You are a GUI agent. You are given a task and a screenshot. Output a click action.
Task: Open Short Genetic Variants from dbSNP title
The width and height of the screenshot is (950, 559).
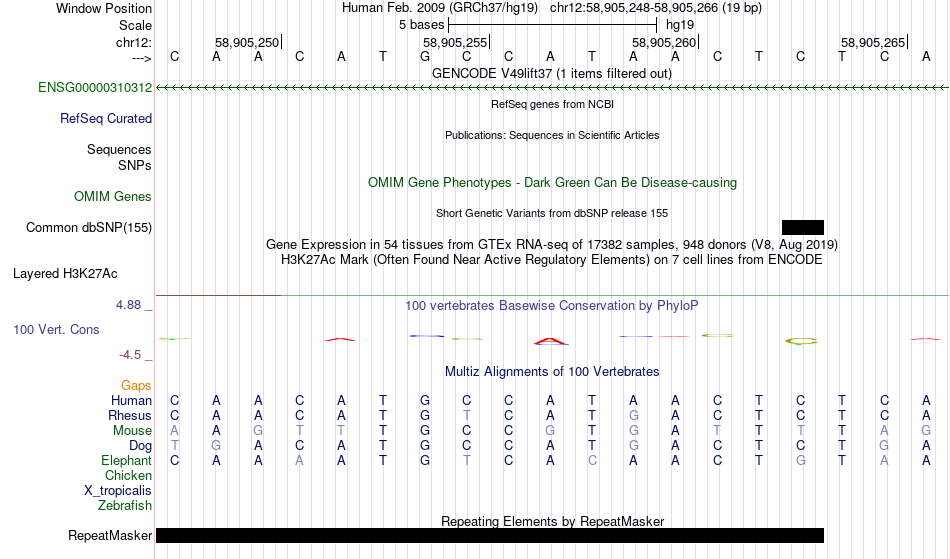pyautogui.click(x=552, y=213)
